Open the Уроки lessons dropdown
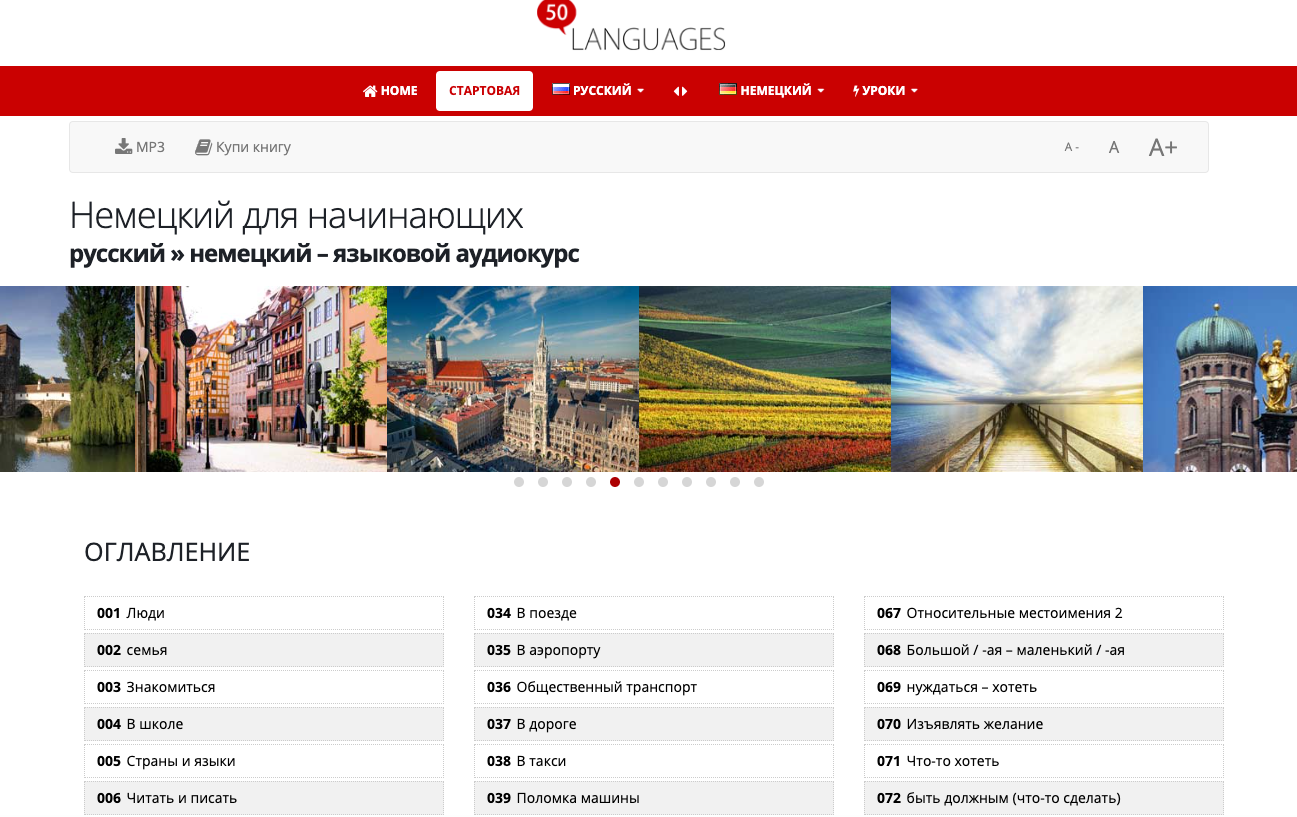This screenshot has height=817, width=1297. pos(885,91)
